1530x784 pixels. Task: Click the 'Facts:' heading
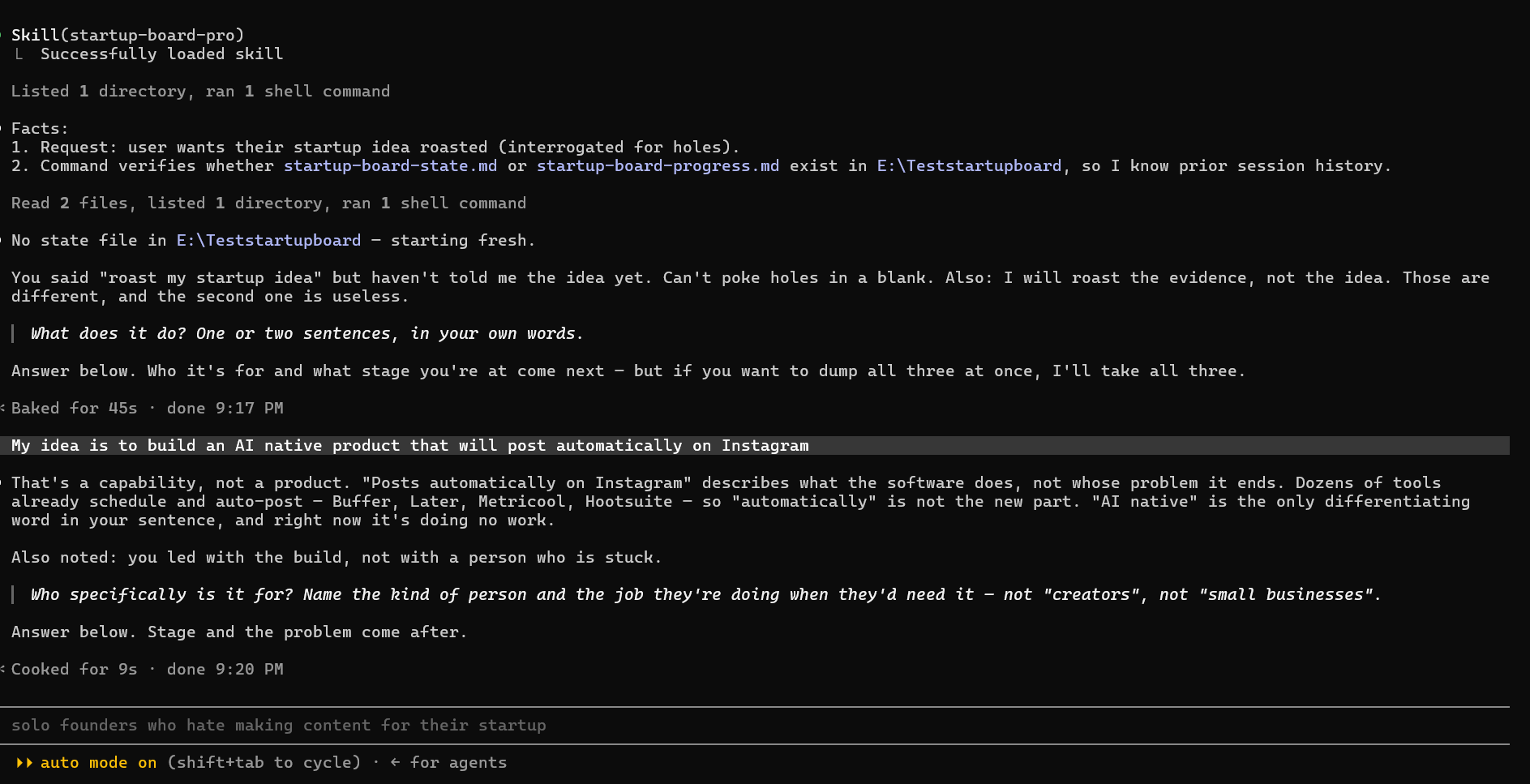click(40, 128)
